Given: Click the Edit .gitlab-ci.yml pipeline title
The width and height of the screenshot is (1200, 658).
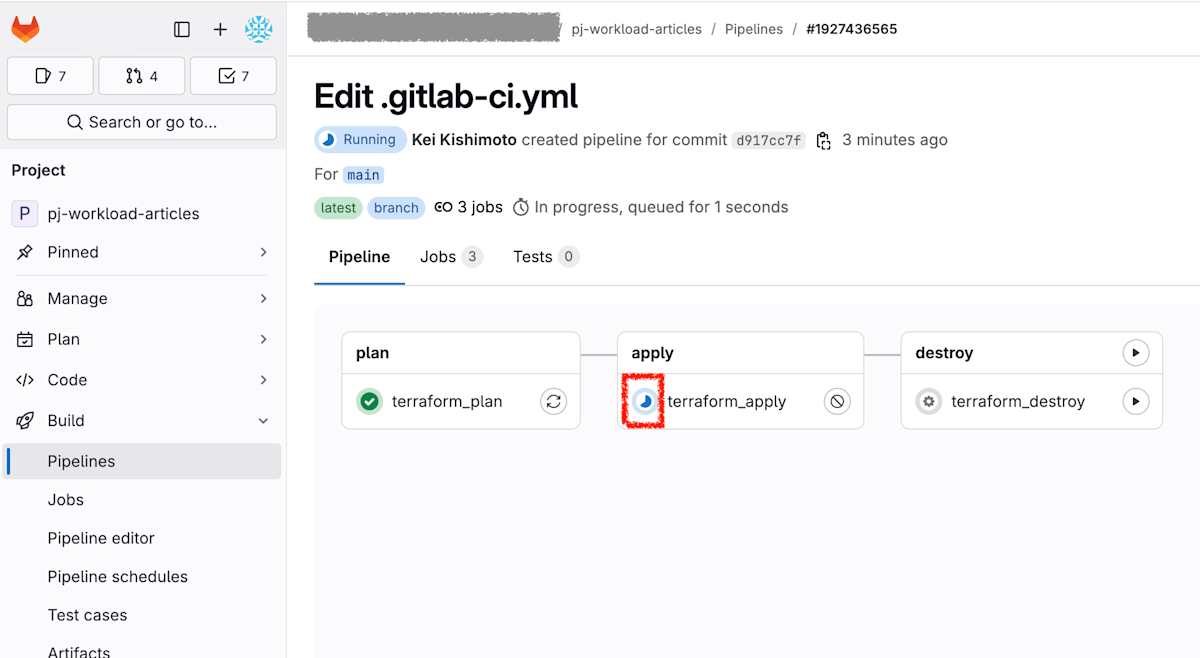Looking at the screenshot, I should click(x=446, y=96).
